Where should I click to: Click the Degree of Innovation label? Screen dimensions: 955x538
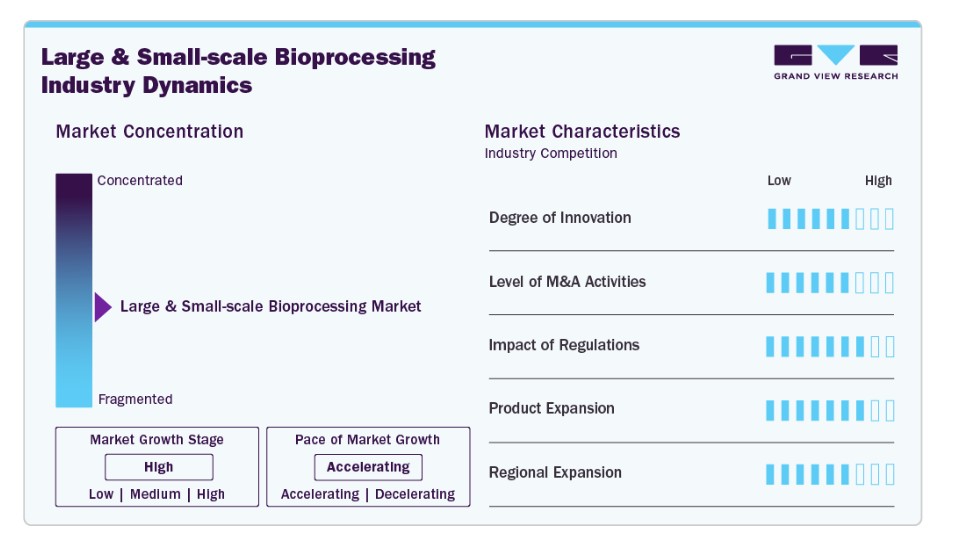560,218
